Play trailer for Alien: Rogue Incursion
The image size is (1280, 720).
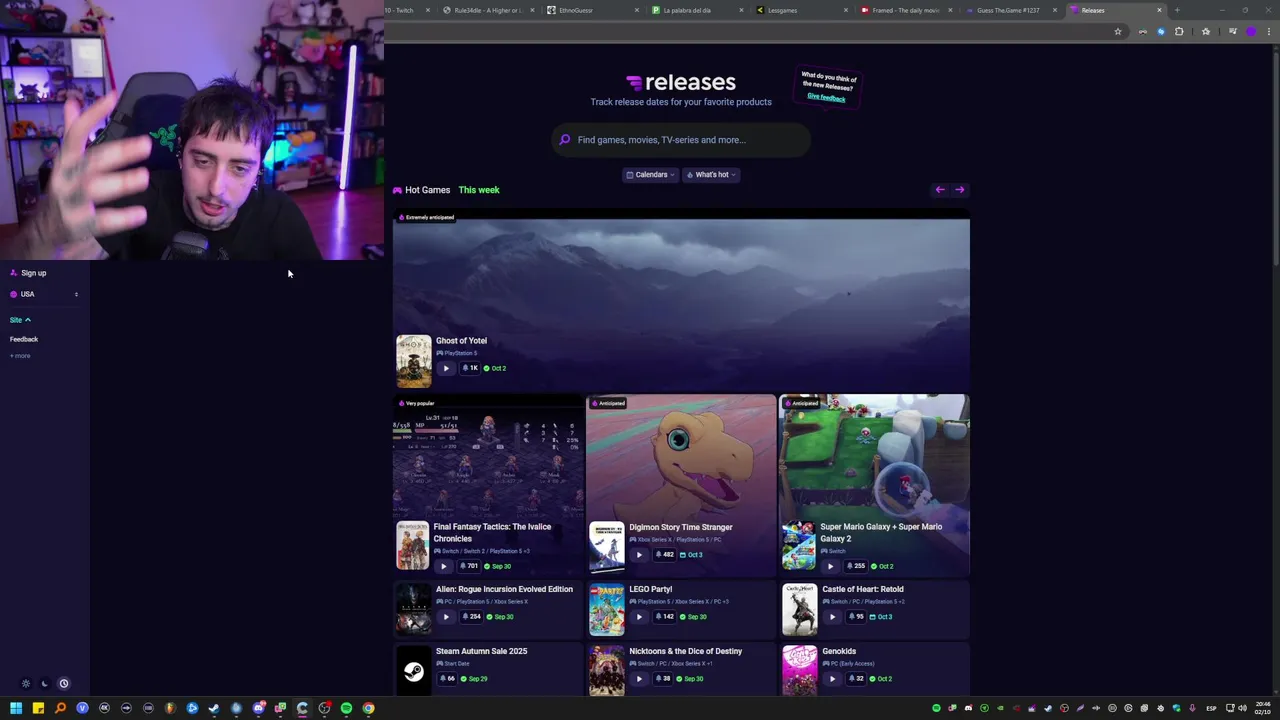tap(446, 617)
